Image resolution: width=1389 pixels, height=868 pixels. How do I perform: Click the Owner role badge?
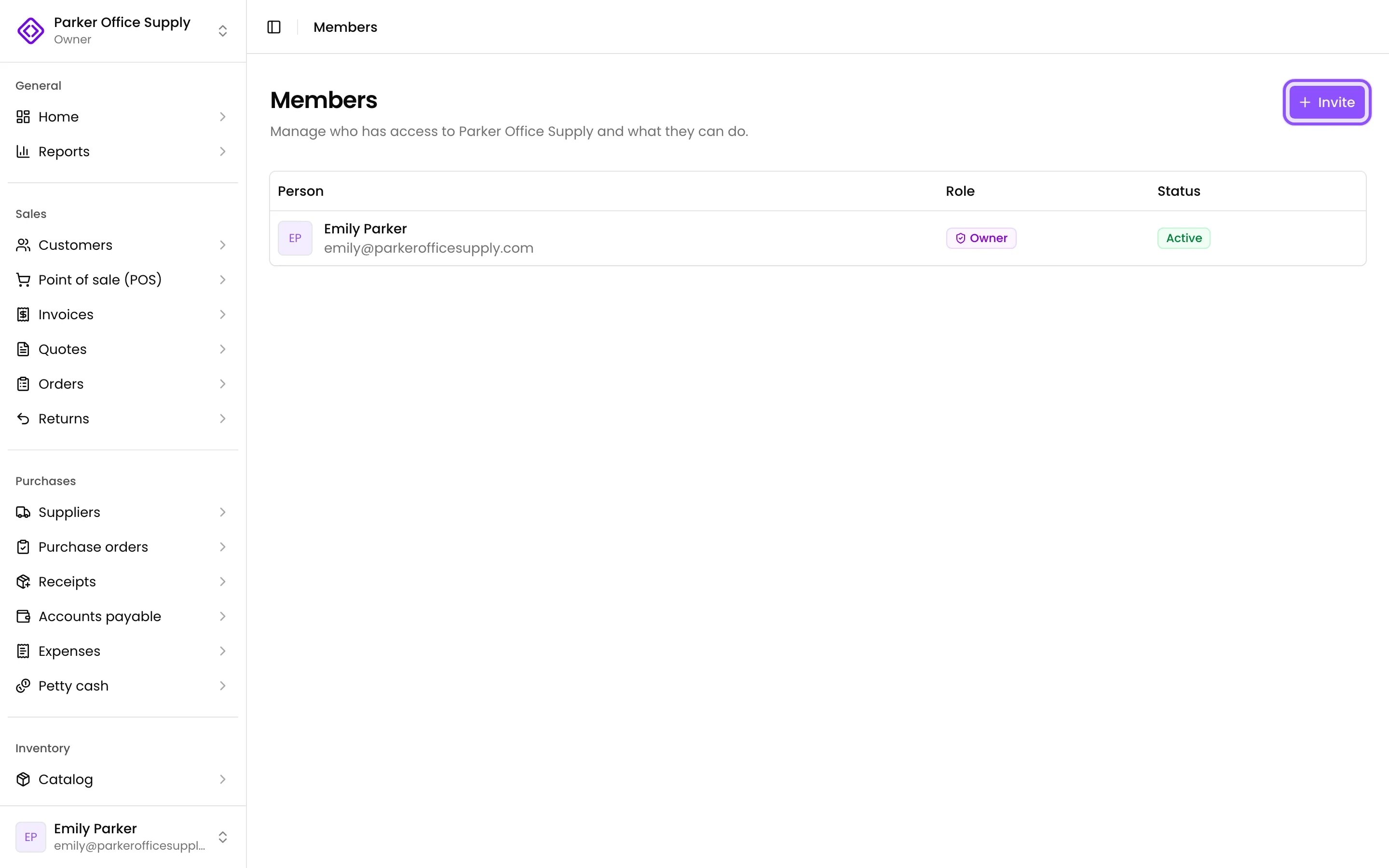[x=981, y=238]
